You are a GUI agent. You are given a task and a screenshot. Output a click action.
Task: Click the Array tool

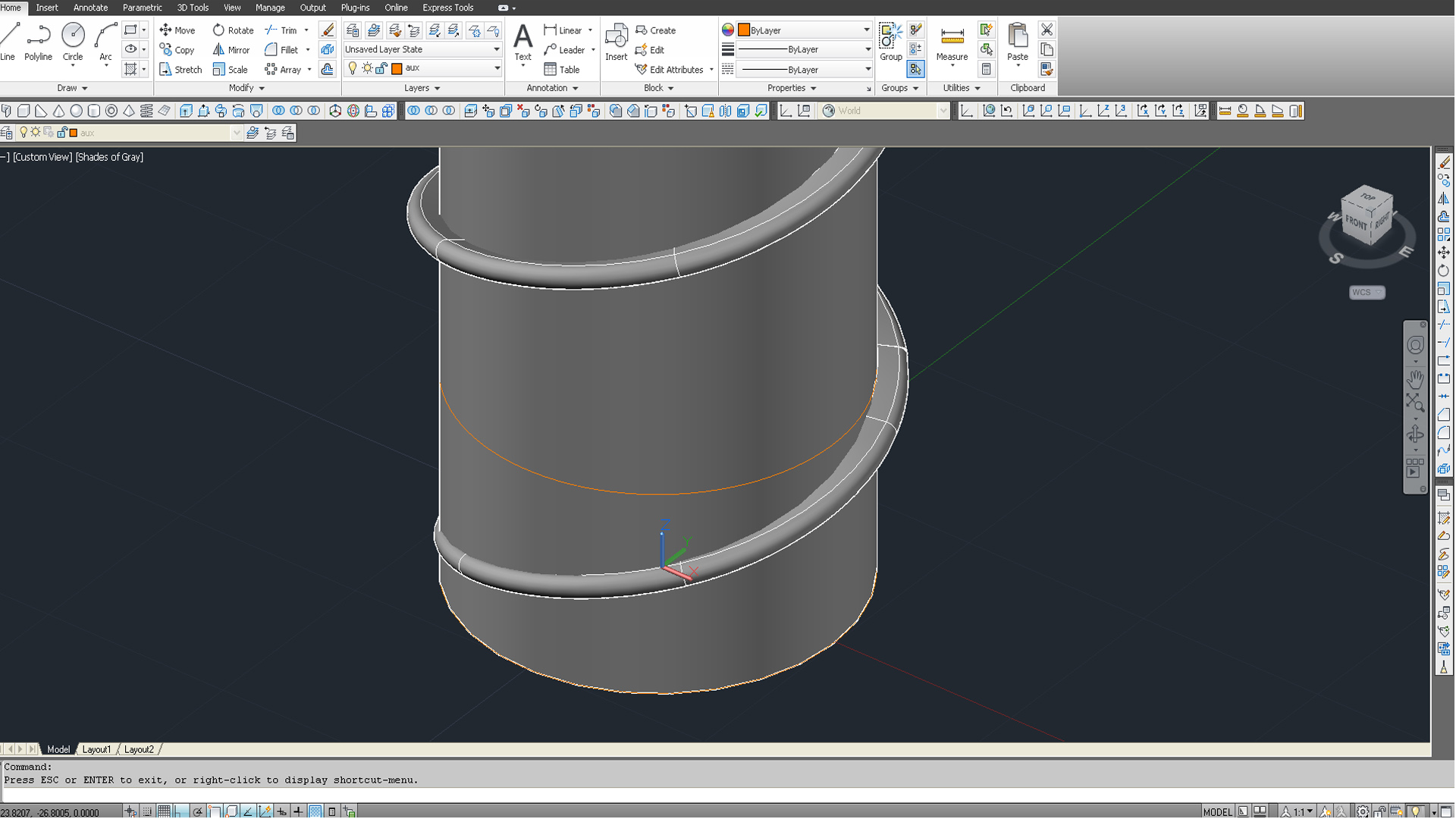tap(283, 70)
